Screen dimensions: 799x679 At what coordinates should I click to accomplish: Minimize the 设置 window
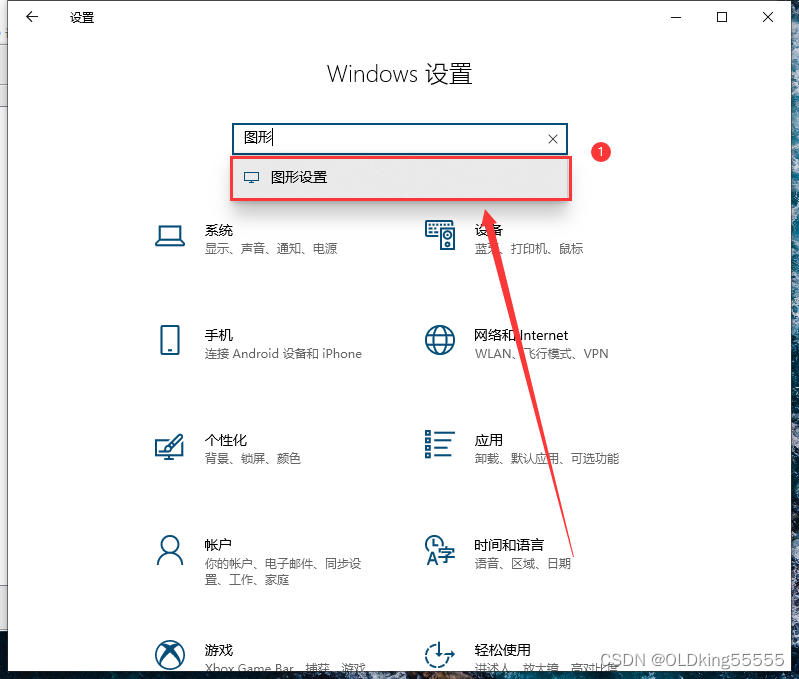676,17
